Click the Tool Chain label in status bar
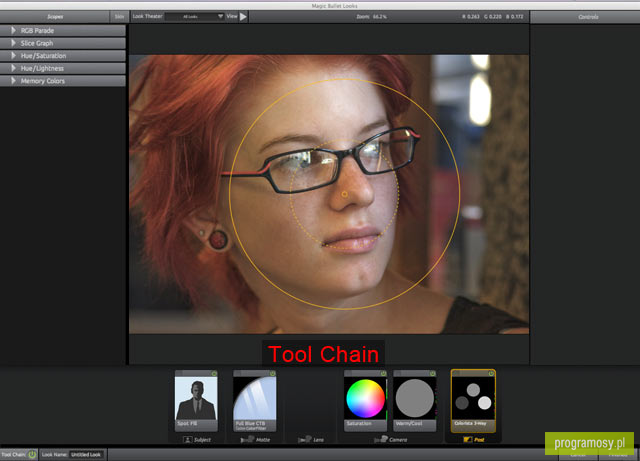Screen dimensions: 640x461 [13, 454]
